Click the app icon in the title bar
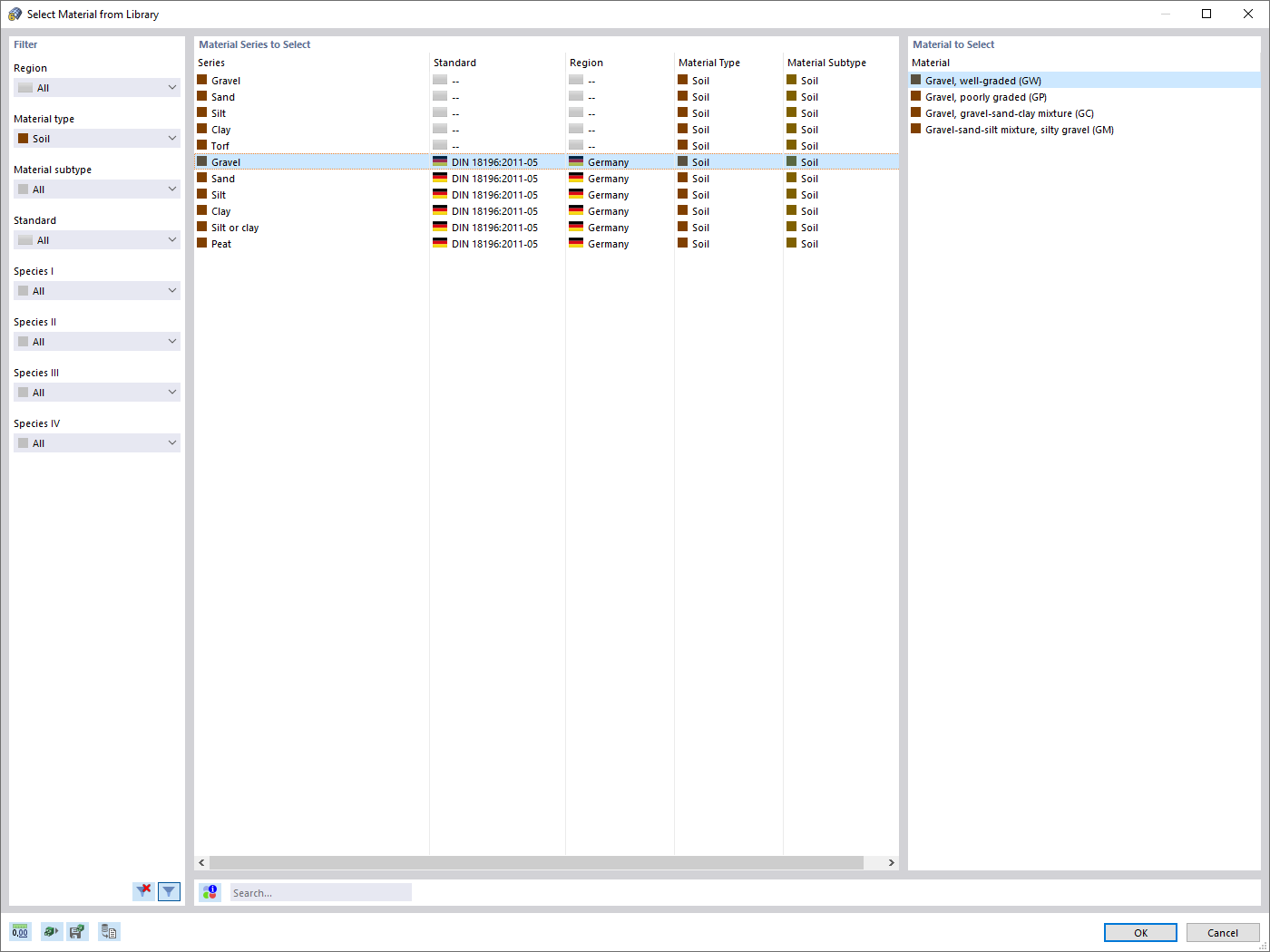 click(15, 14)
